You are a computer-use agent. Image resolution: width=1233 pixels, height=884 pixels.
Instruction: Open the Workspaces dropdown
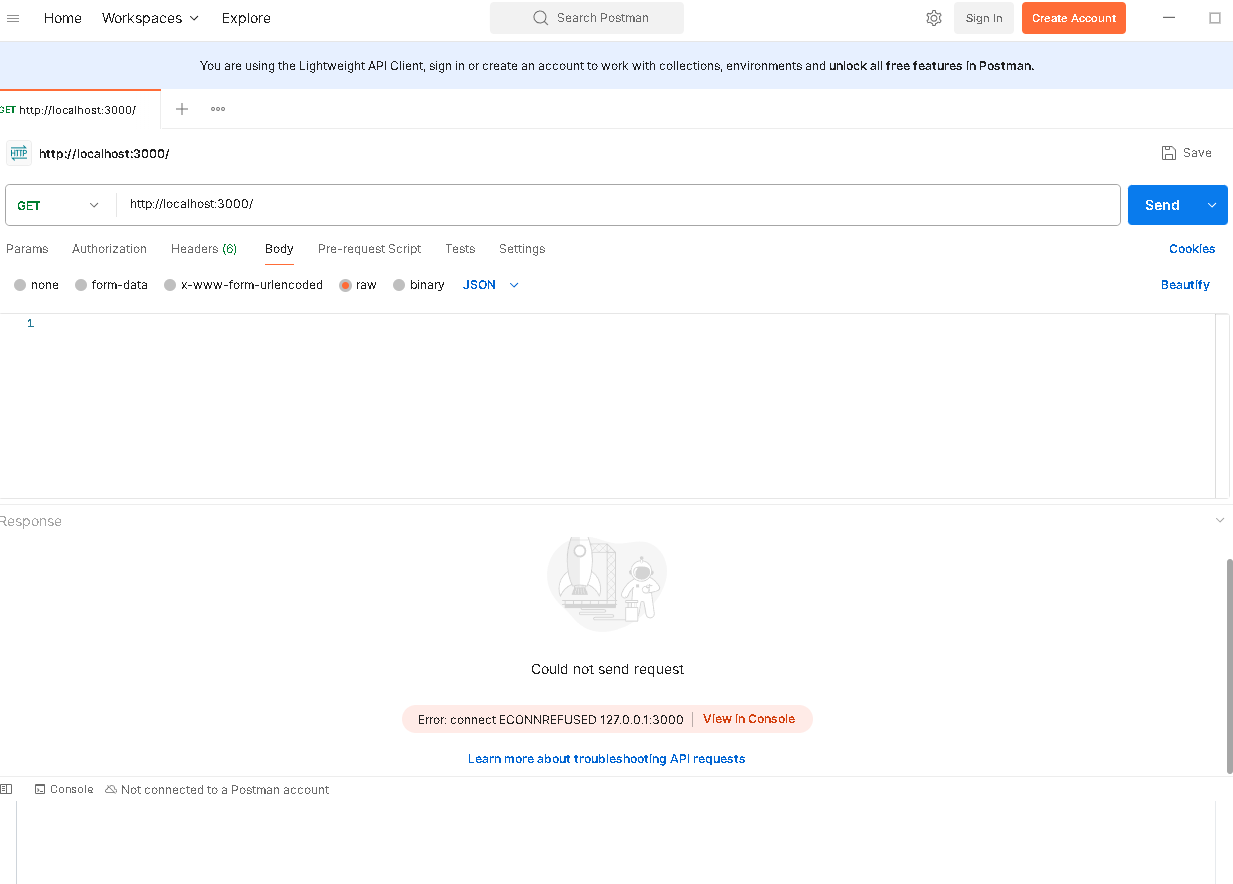coord(150,18)
